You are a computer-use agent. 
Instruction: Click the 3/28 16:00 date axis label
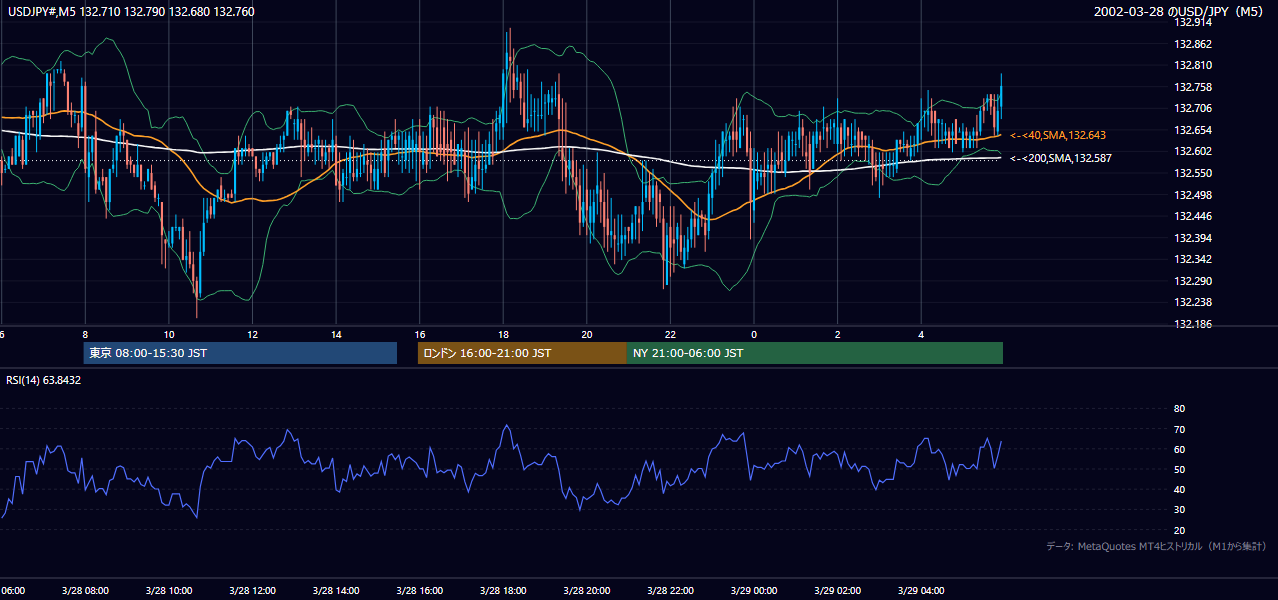(x=420, y=591)
